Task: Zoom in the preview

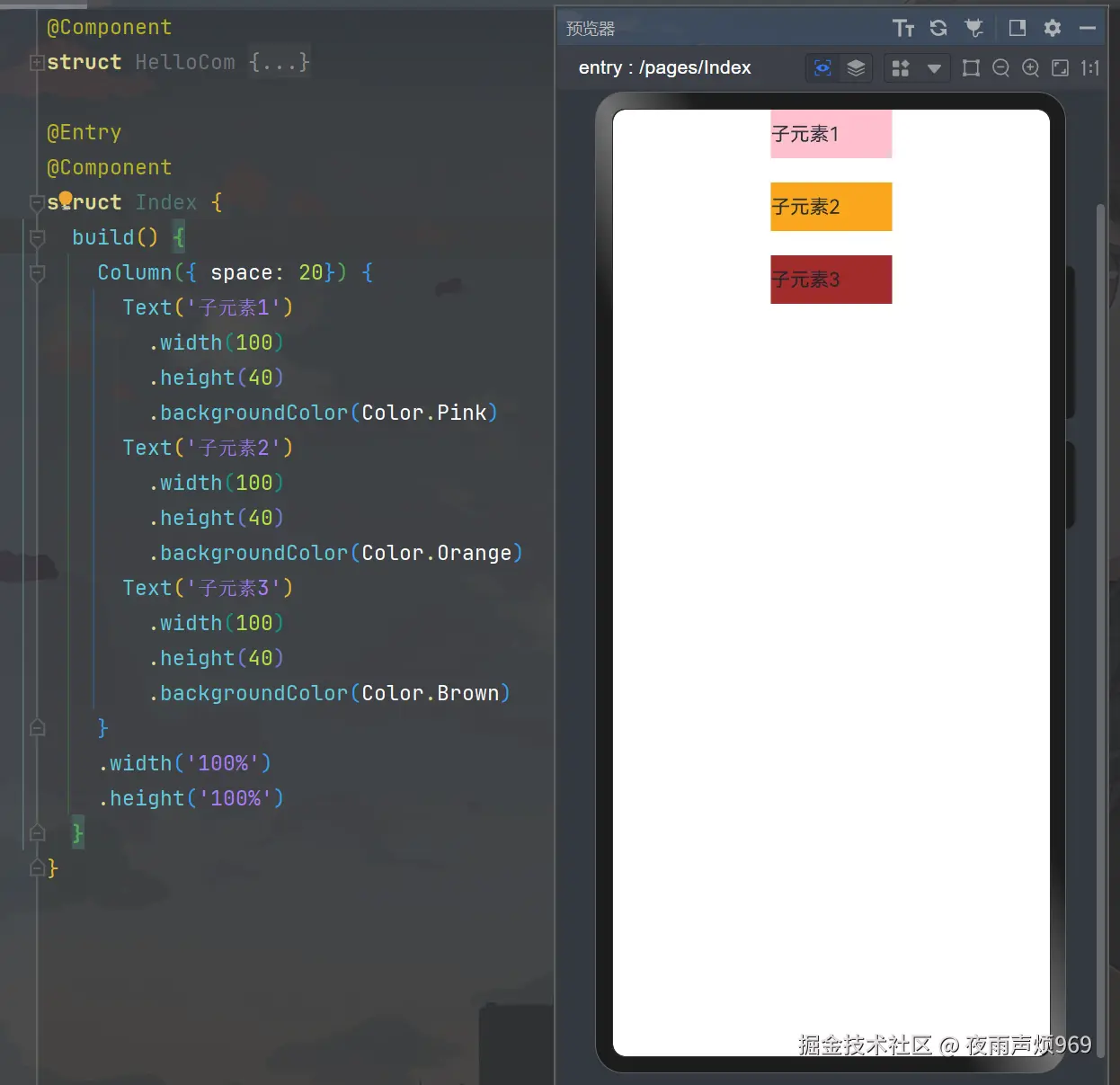Action: point(1031,67)
